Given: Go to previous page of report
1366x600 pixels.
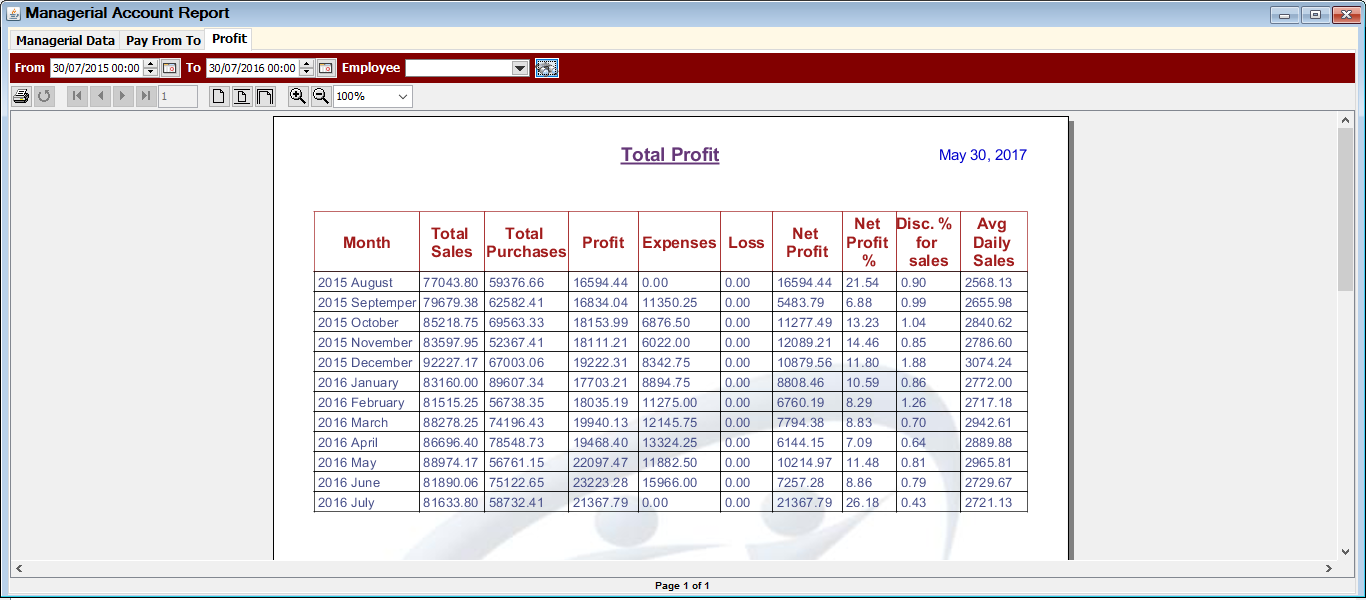Looking at the screenshot, I should [100, 96].
